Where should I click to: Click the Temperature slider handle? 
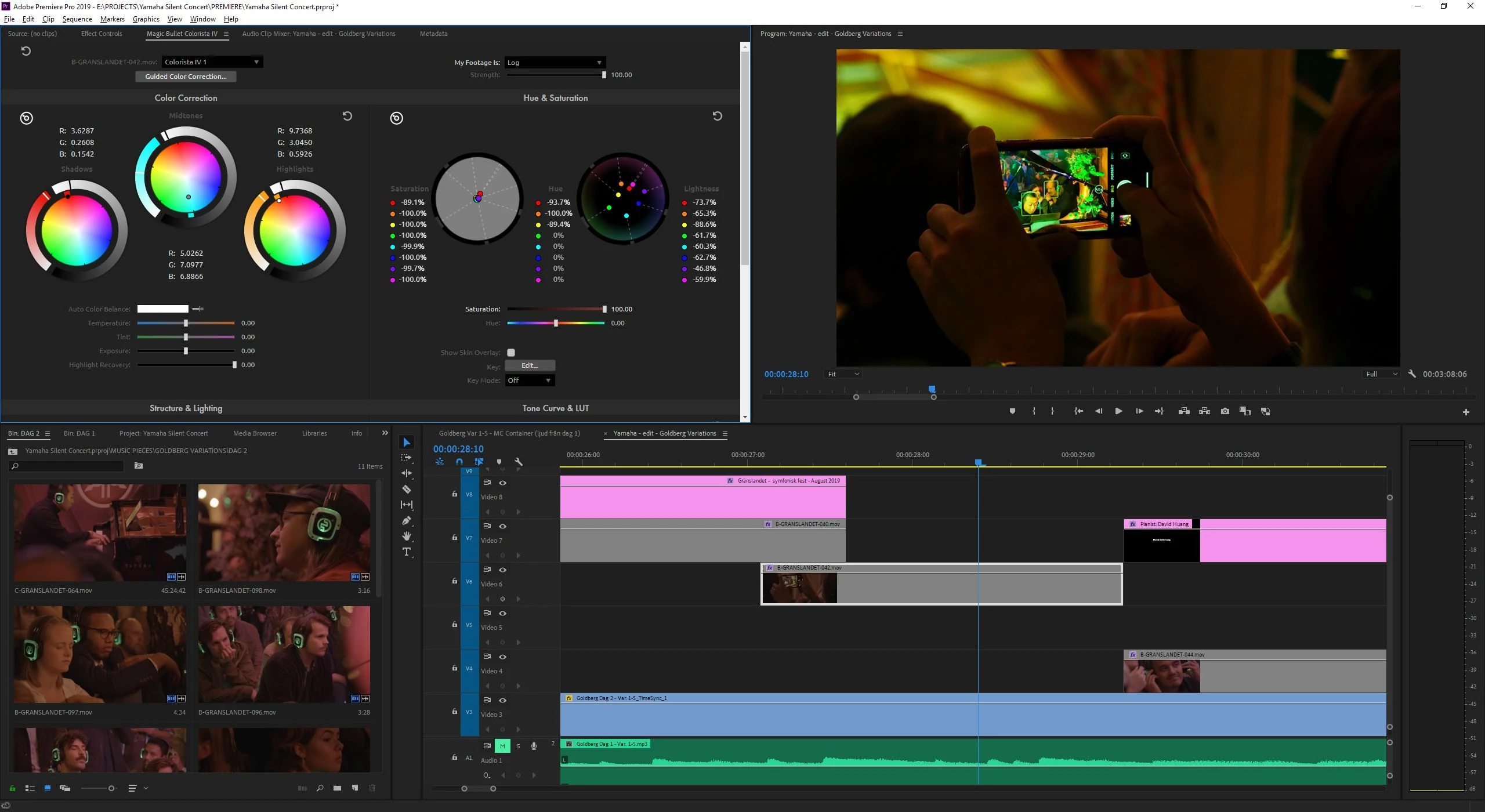click(186, 323)
